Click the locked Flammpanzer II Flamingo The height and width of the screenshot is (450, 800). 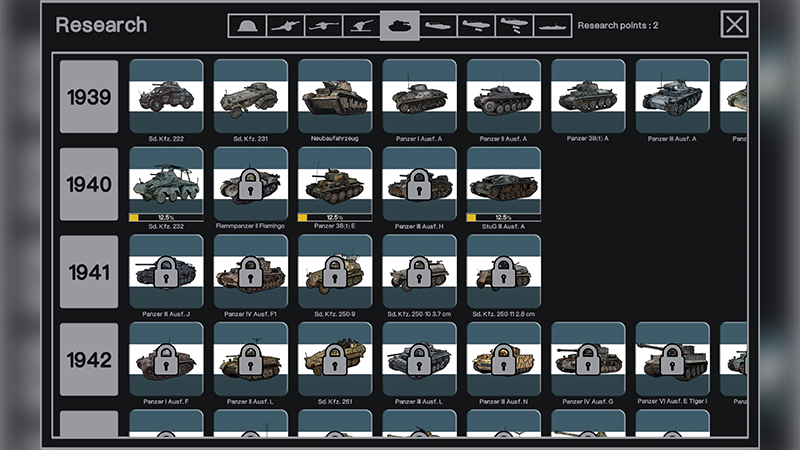click(251, 184)
